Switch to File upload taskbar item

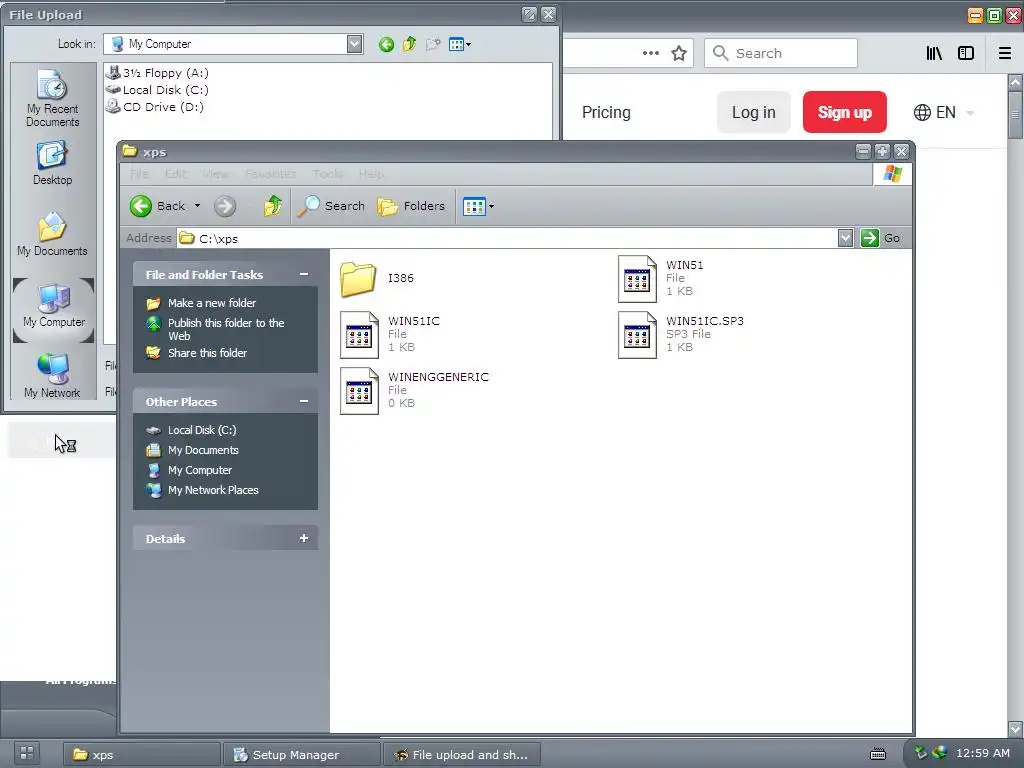(x=462, y=755)
